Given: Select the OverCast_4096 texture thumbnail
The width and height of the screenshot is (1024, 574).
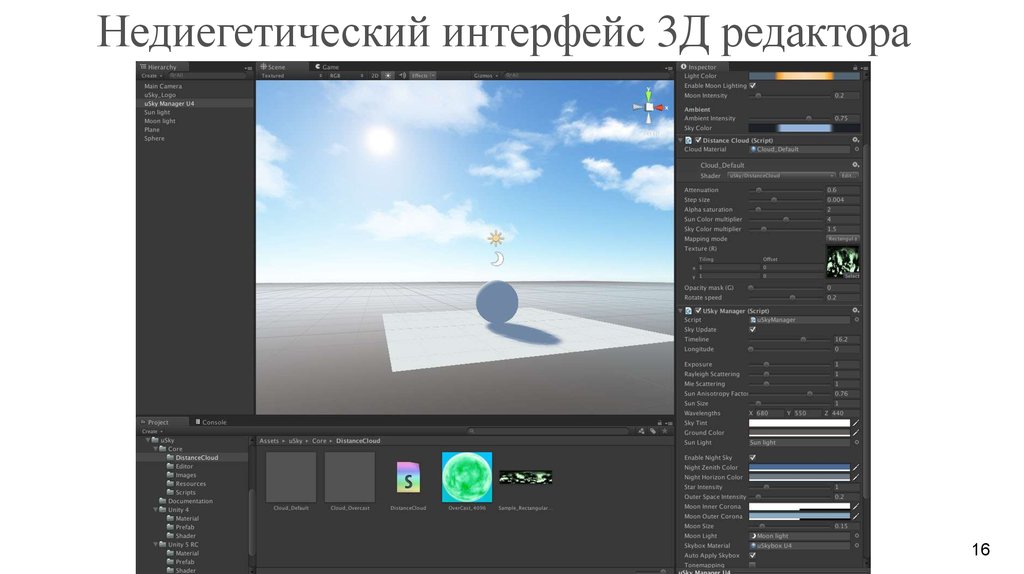Looking at the screenshot, I should click(x=466, y=476).
